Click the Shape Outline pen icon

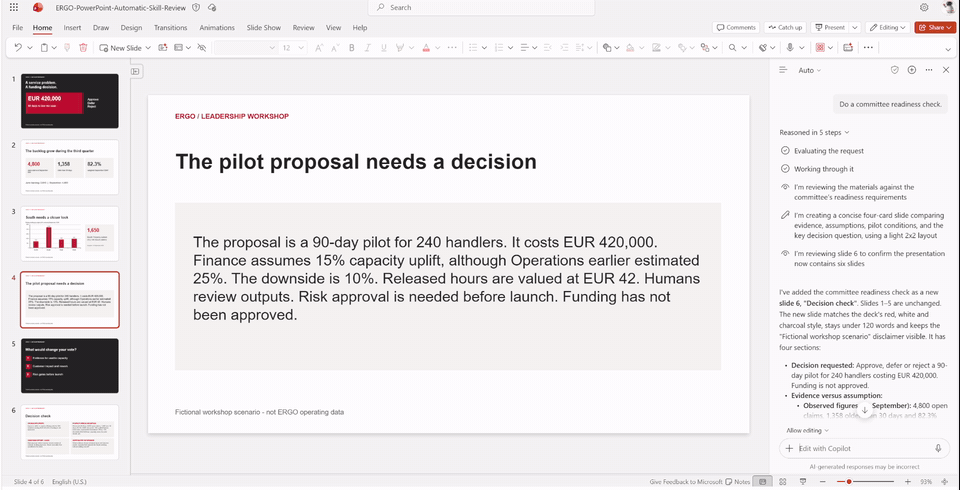[656, 47]
